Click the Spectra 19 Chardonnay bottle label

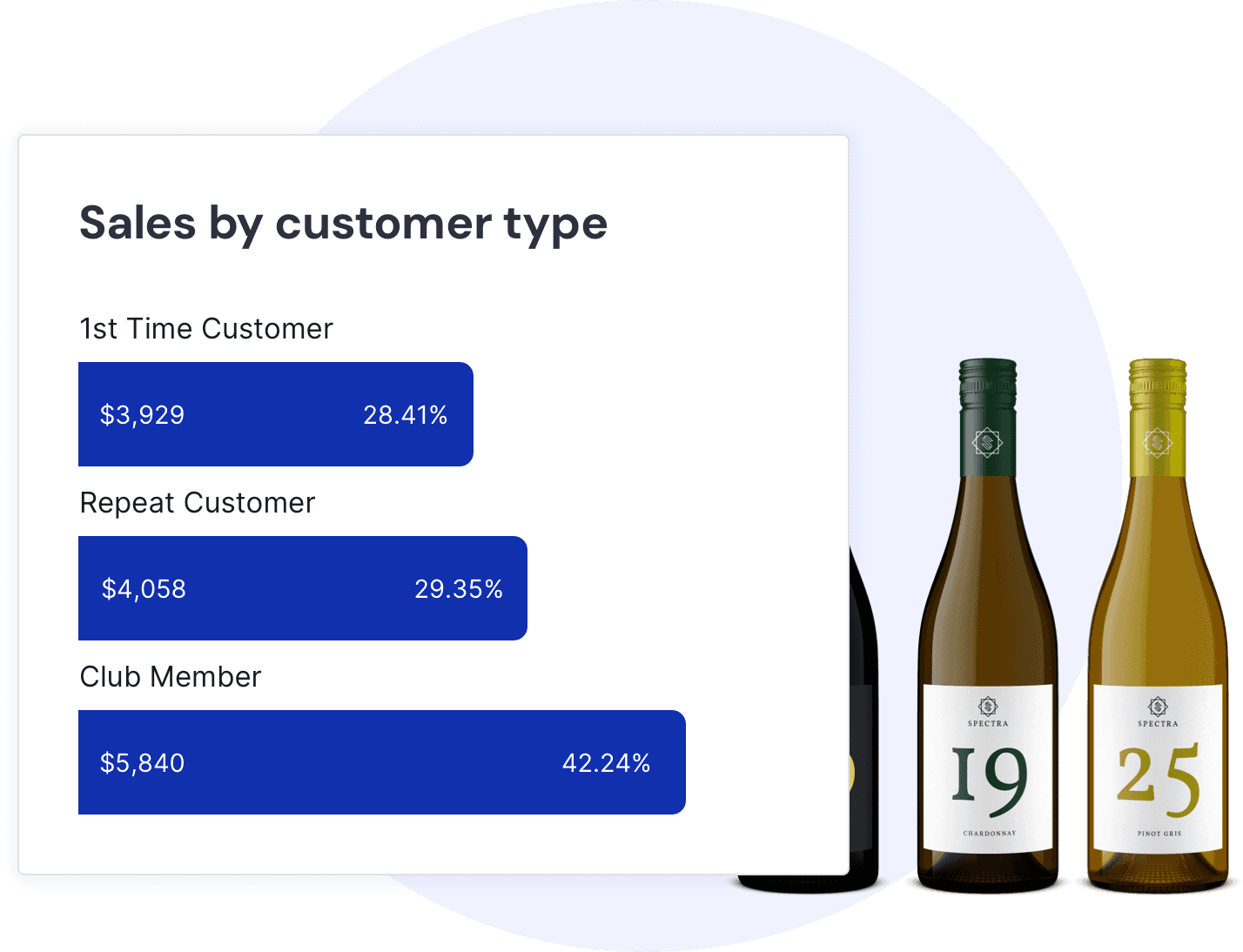[x=988, y=769]
